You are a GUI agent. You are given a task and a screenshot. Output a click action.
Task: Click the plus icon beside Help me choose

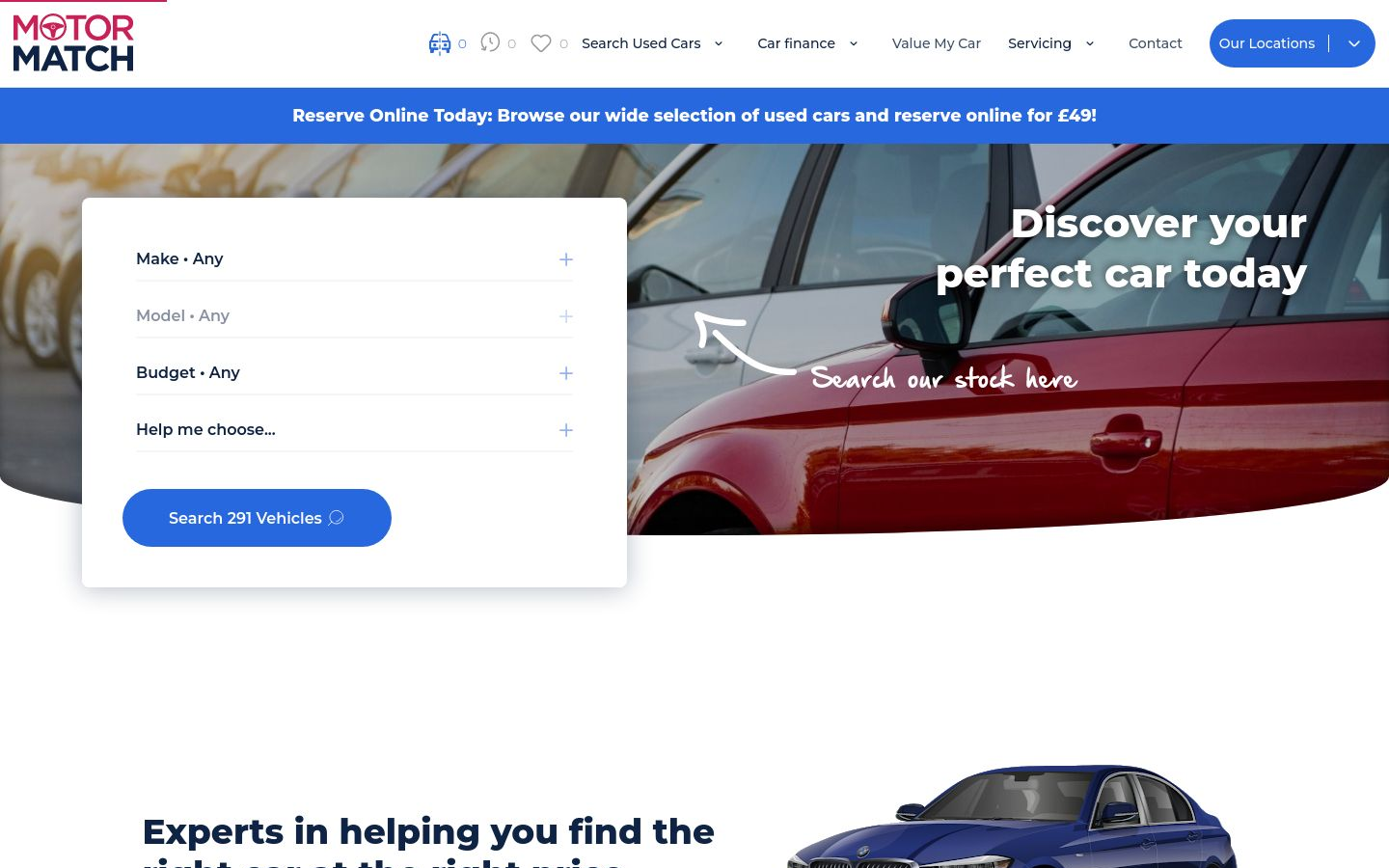point(566,430)
